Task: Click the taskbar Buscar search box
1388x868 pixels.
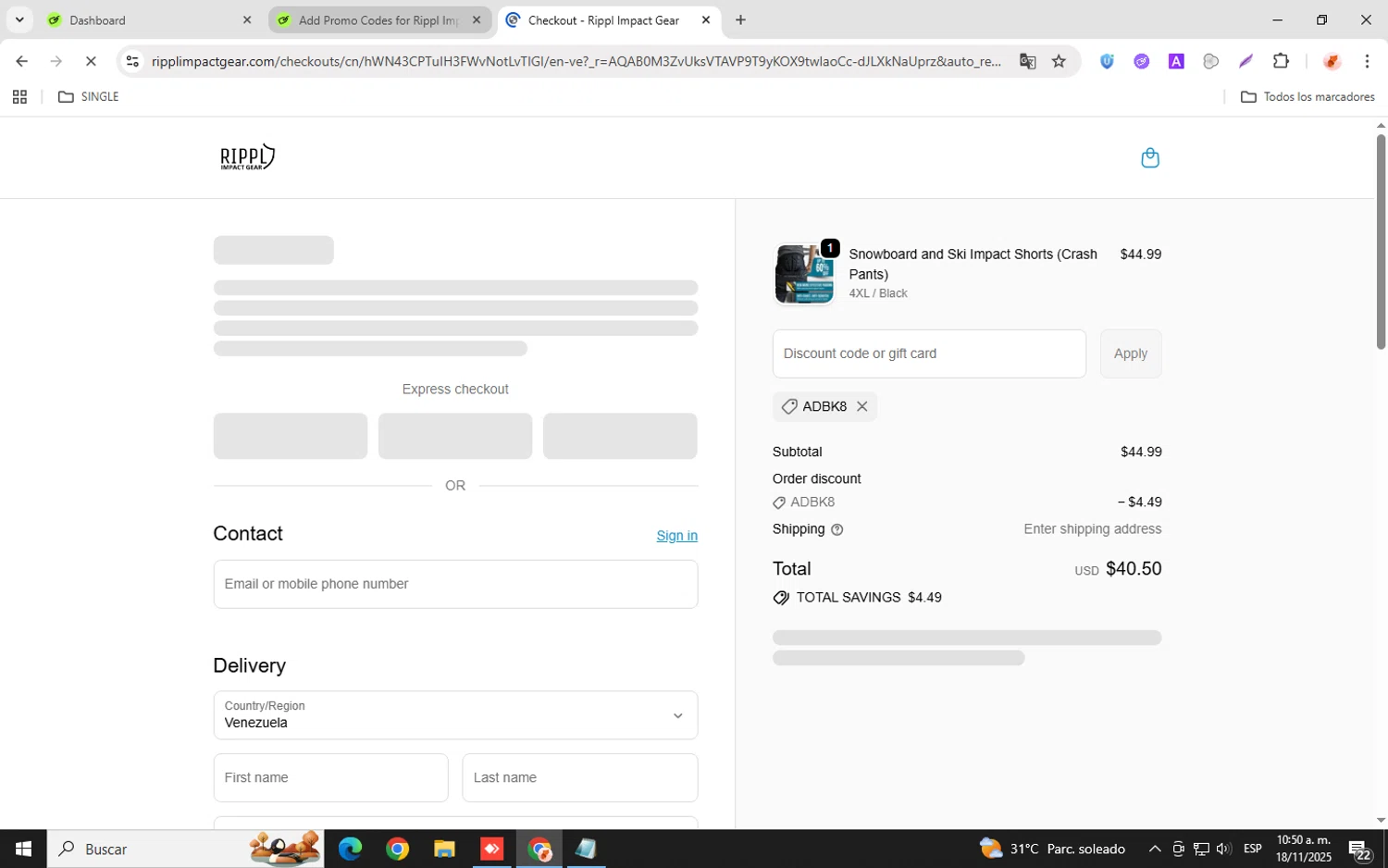Action: [185, 849]
